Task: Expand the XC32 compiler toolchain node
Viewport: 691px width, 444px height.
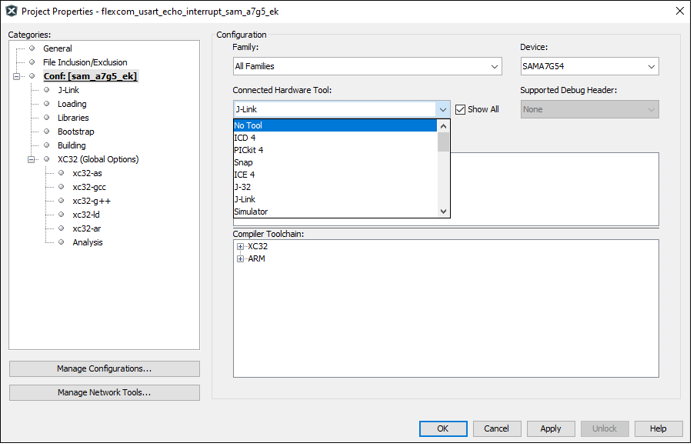Action: [x=240, y=246]
